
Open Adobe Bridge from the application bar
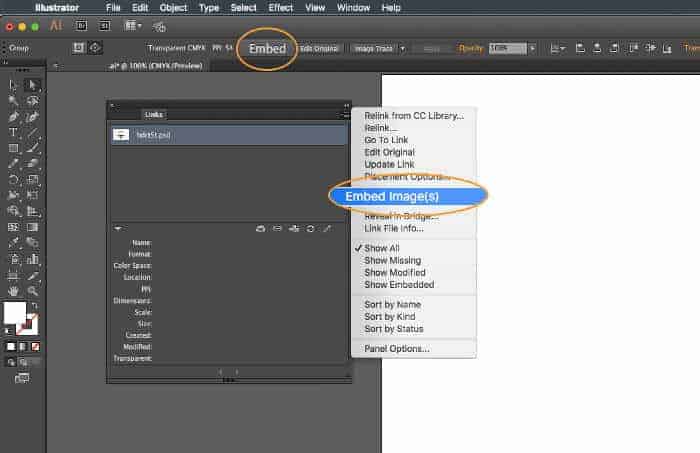[81, 26]
